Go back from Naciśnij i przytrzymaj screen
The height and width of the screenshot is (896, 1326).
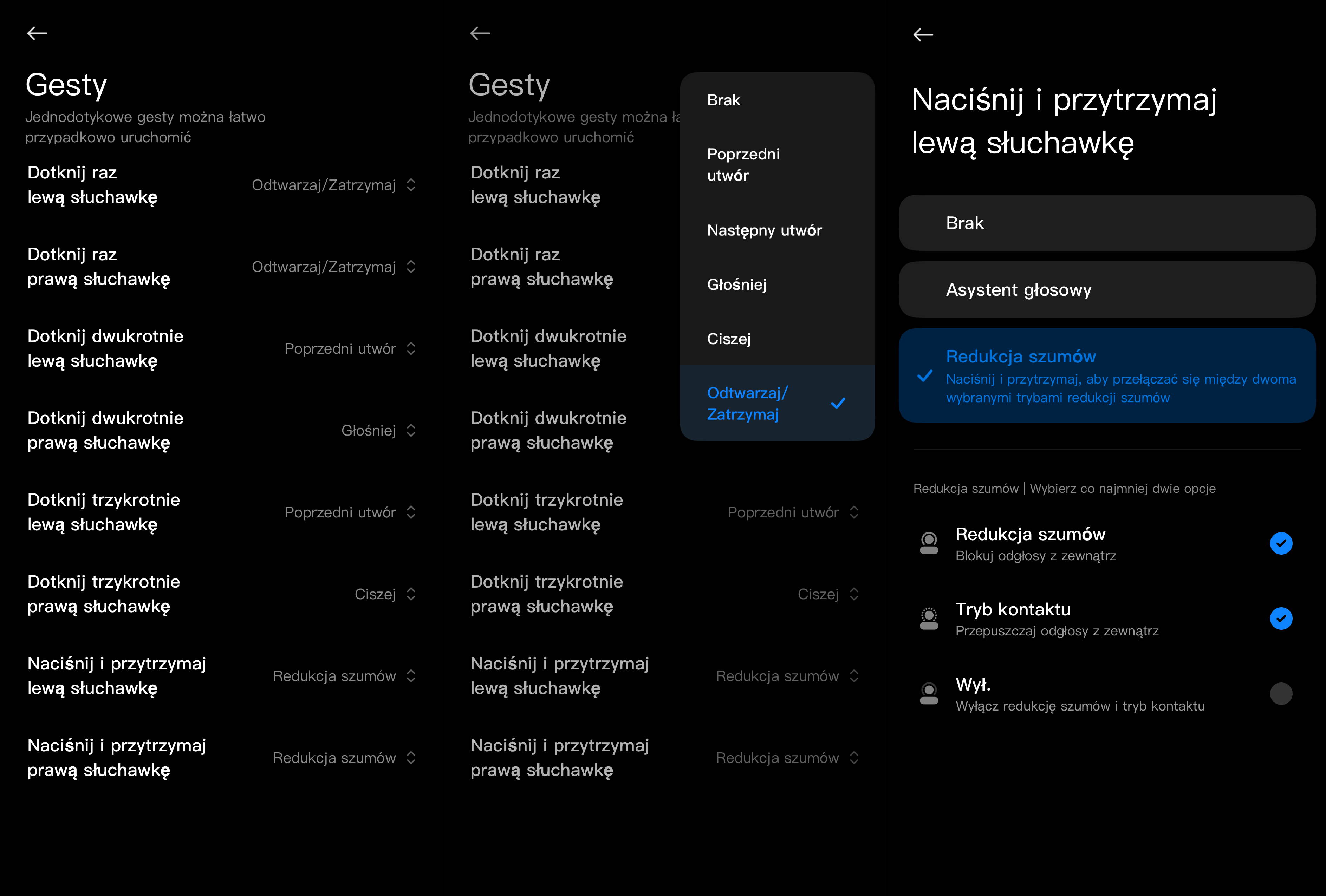coord(923,35)
